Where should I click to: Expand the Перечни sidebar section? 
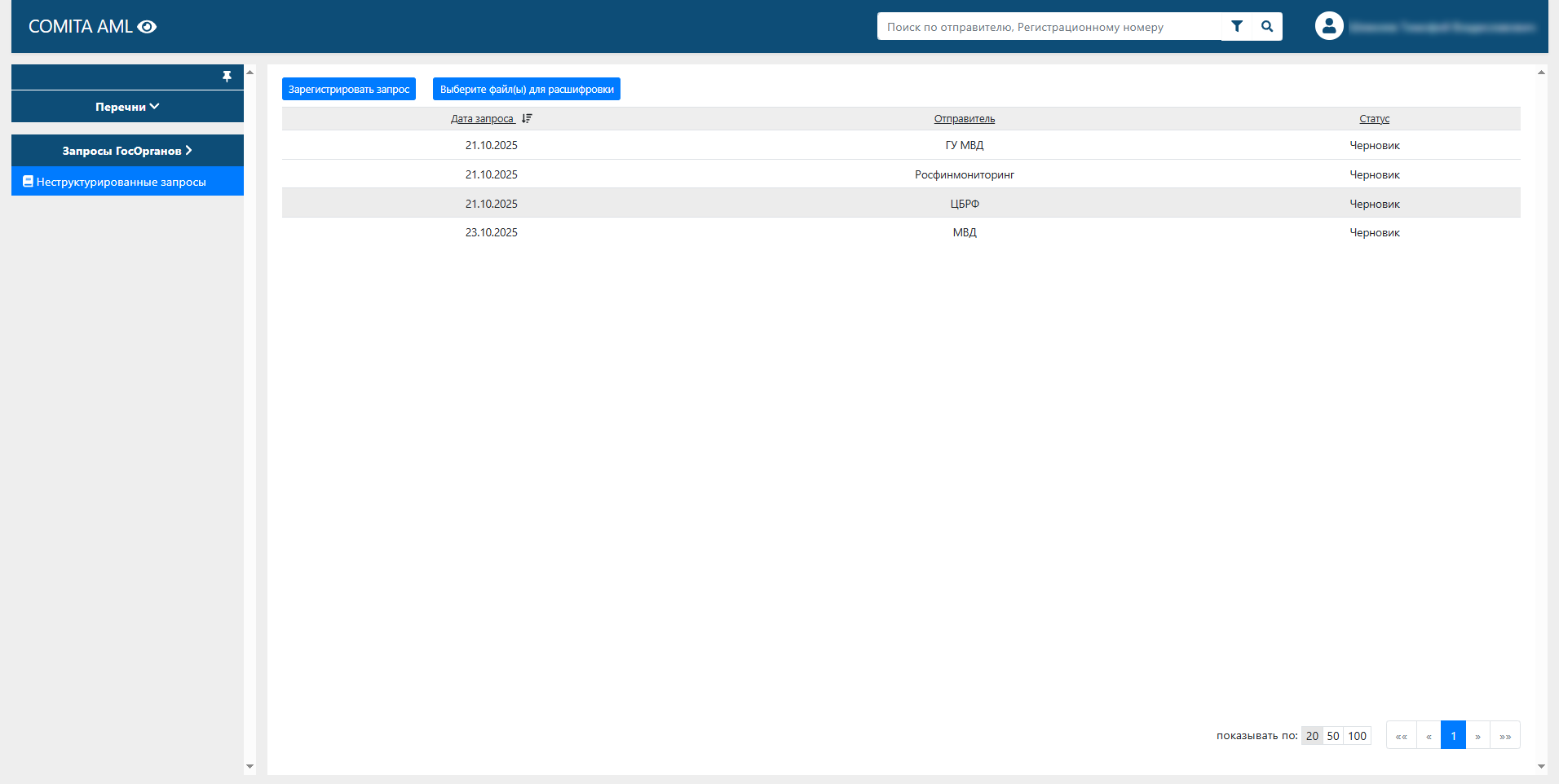[127, 107]
